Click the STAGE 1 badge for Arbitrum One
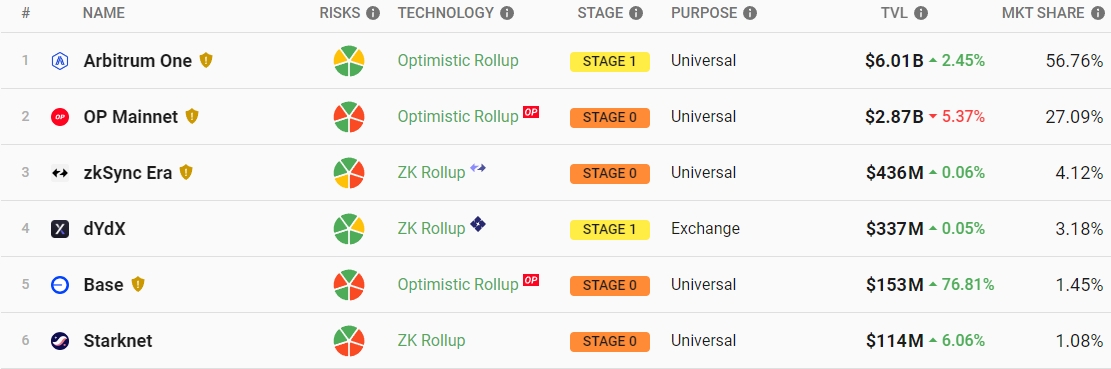The height and width of the screenshot is (369, 1111). (609, 62)
